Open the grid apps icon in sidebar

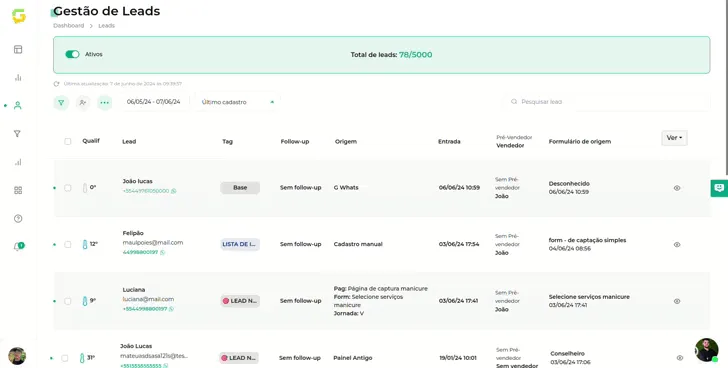18,190
